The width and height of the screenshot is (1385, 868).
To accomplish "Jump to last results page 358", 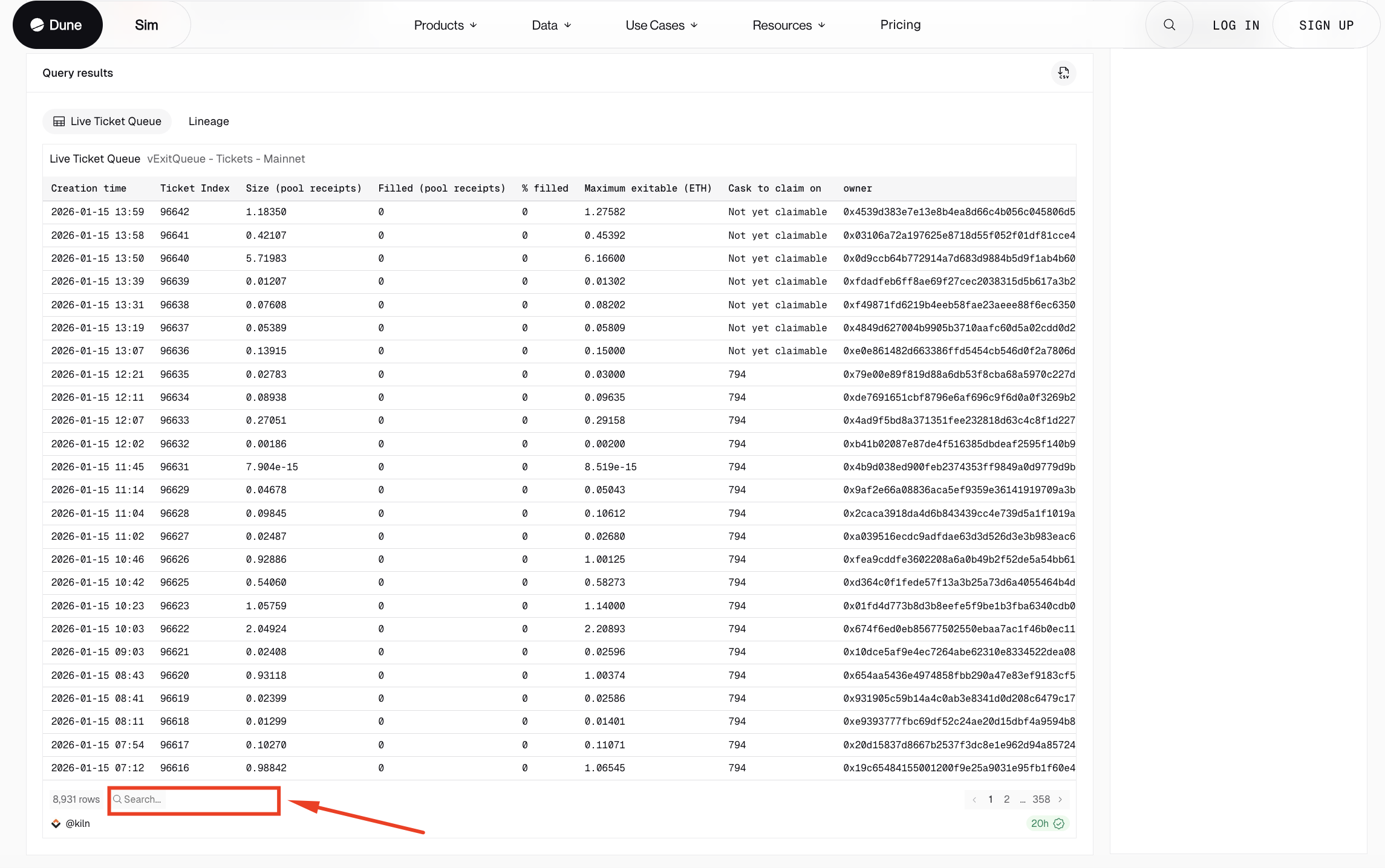I will pyautogui.click(x=1041, y=799).
